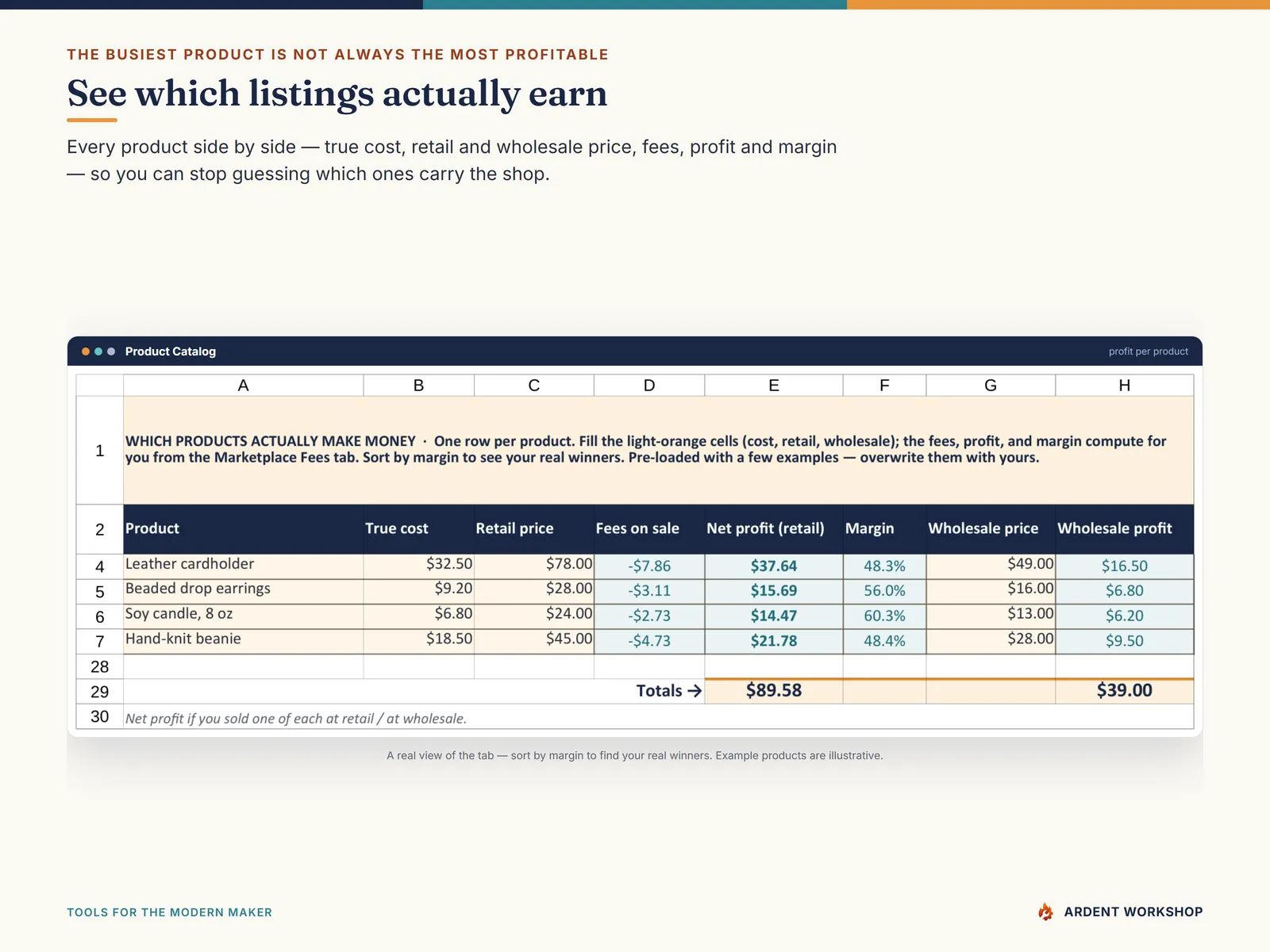
Task: Click the gray window dot in title bar
Action: pos(111,351)
